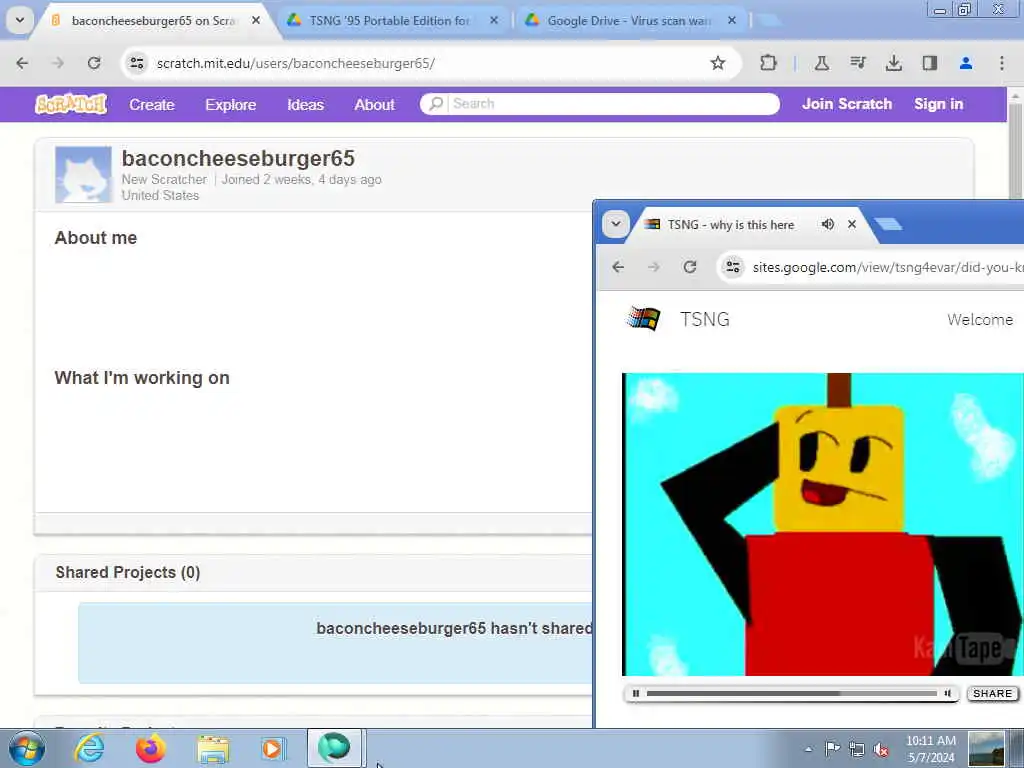Click the yellow-faced character video frame
Image resolution: width=1024 pixels, height=768 pixels.
point(823,524)
